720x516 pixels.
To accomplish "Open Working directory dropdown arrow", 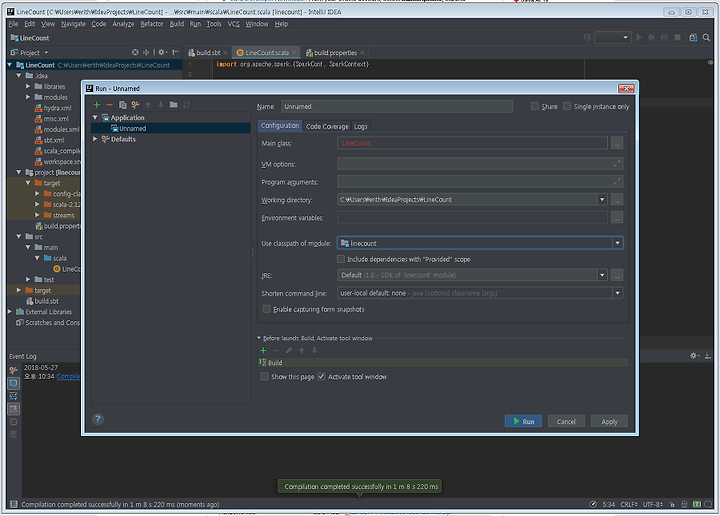I will click(x=602, y=199).
